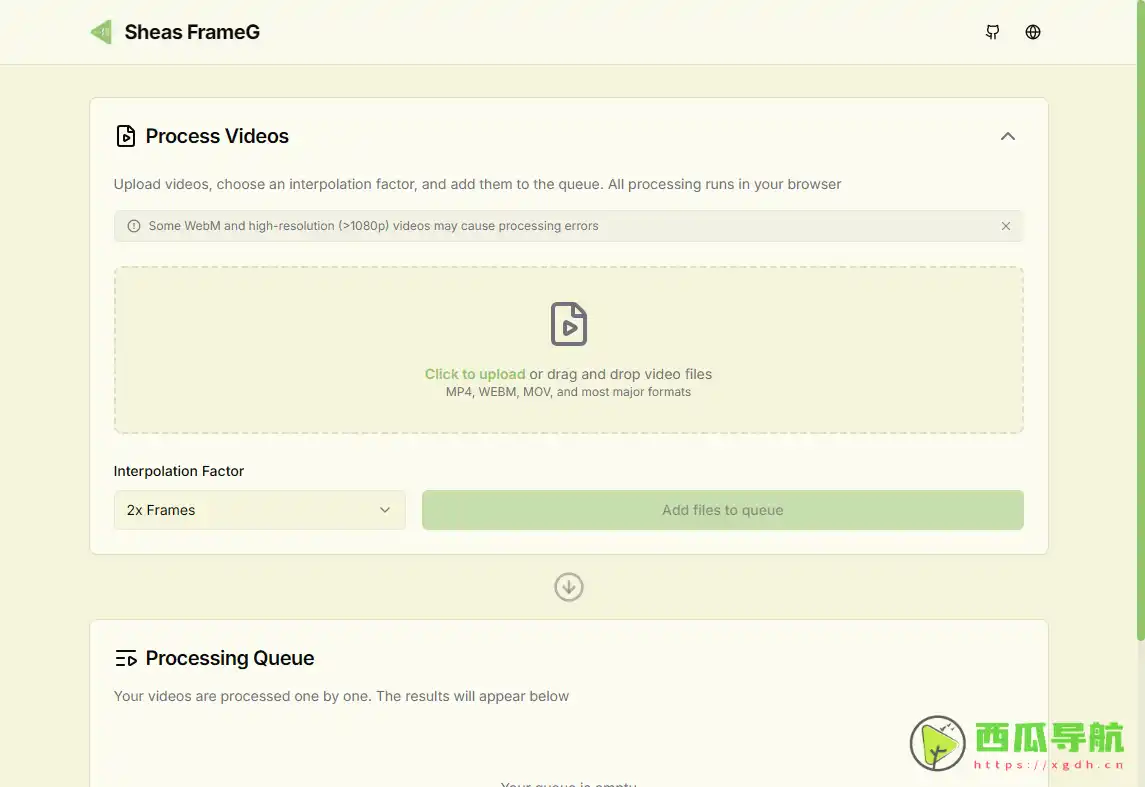
Task: Click the chevron arrow in Interpolation dropdown
Action: point(385,510)
